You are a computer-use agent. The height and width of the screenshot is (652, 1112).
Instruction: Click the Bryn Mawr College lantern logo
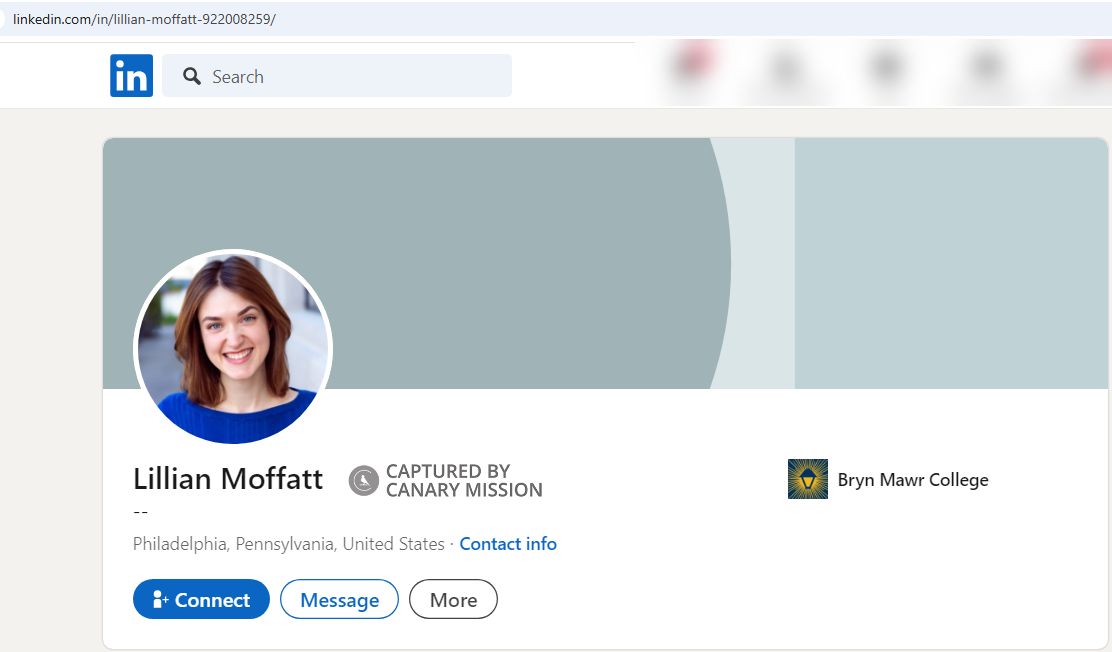[807, 480]
